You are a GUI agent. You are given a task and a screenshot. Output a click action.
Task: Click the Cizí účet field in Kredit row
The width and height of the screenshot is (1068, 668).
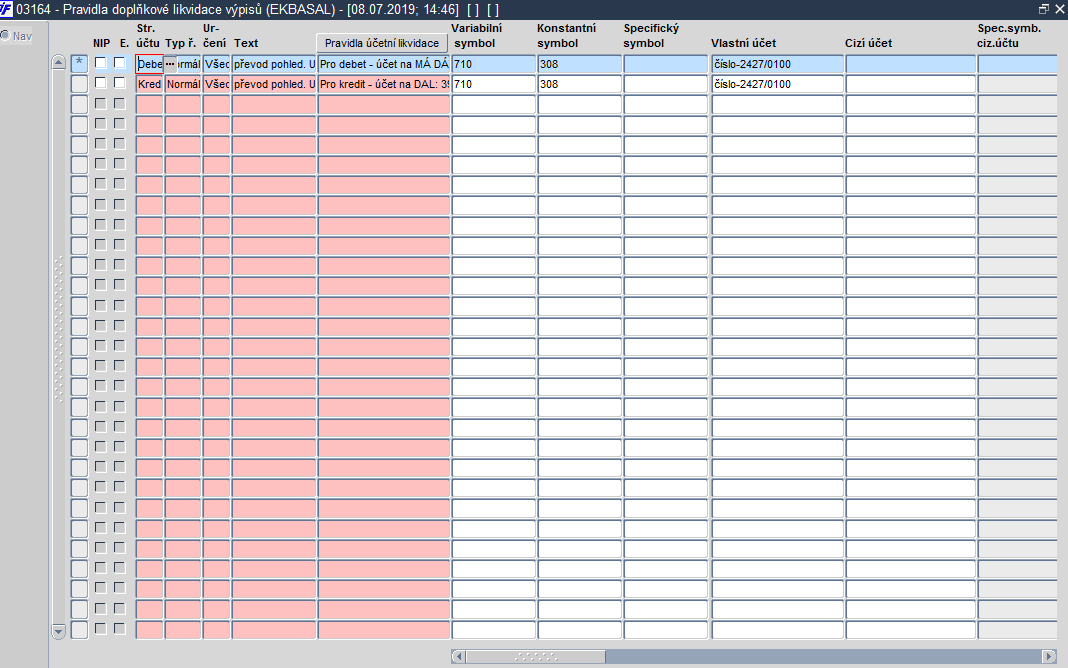(911, 84)
